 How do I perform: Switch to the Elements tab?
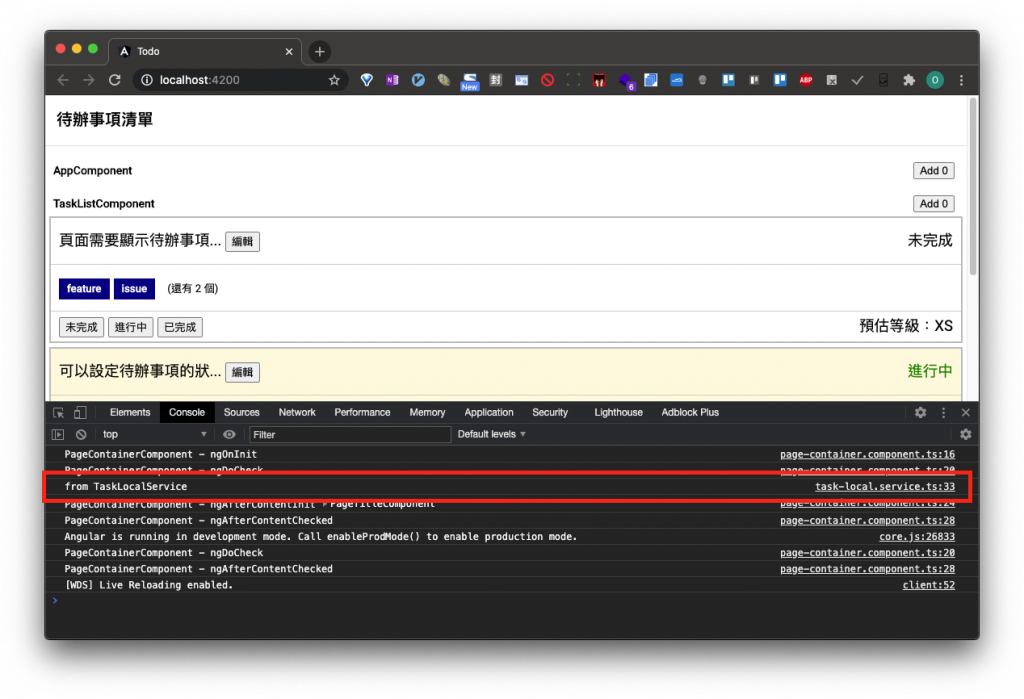pyautogui.click(x=130, y=413)
